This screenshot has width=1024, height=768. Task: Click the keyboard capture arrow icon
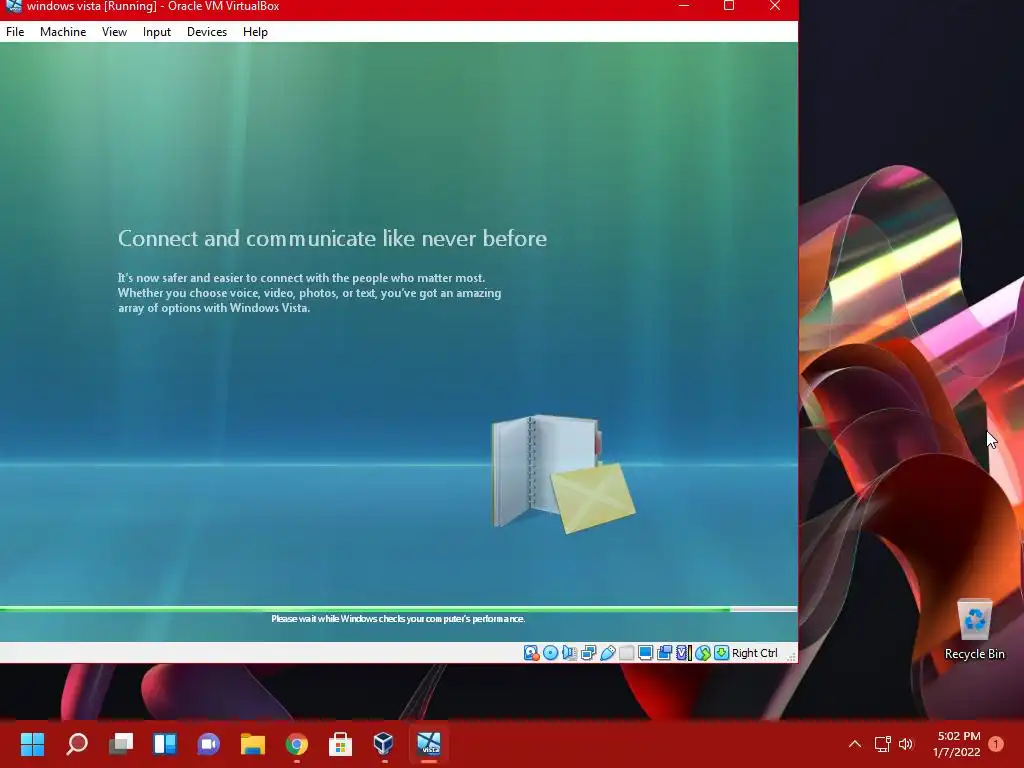point(721,653)
